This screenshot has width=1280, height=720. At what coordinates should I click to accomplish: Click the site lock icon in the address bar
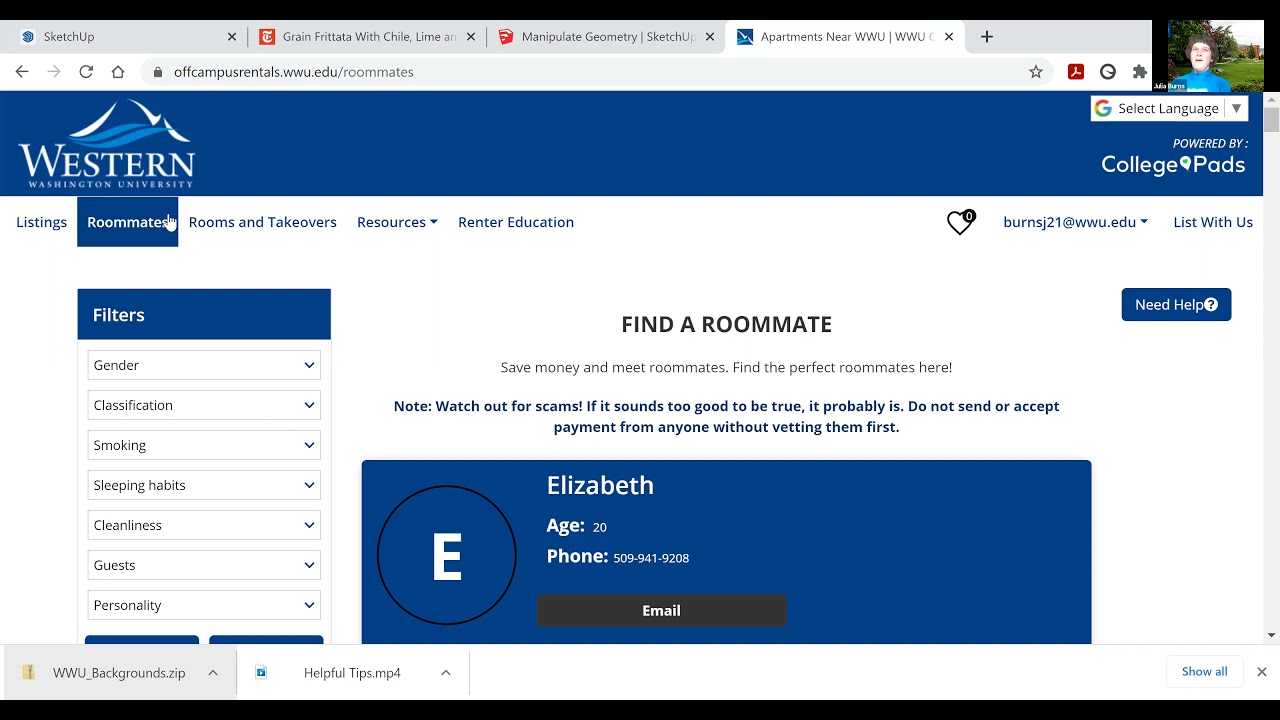pos(157,72)
